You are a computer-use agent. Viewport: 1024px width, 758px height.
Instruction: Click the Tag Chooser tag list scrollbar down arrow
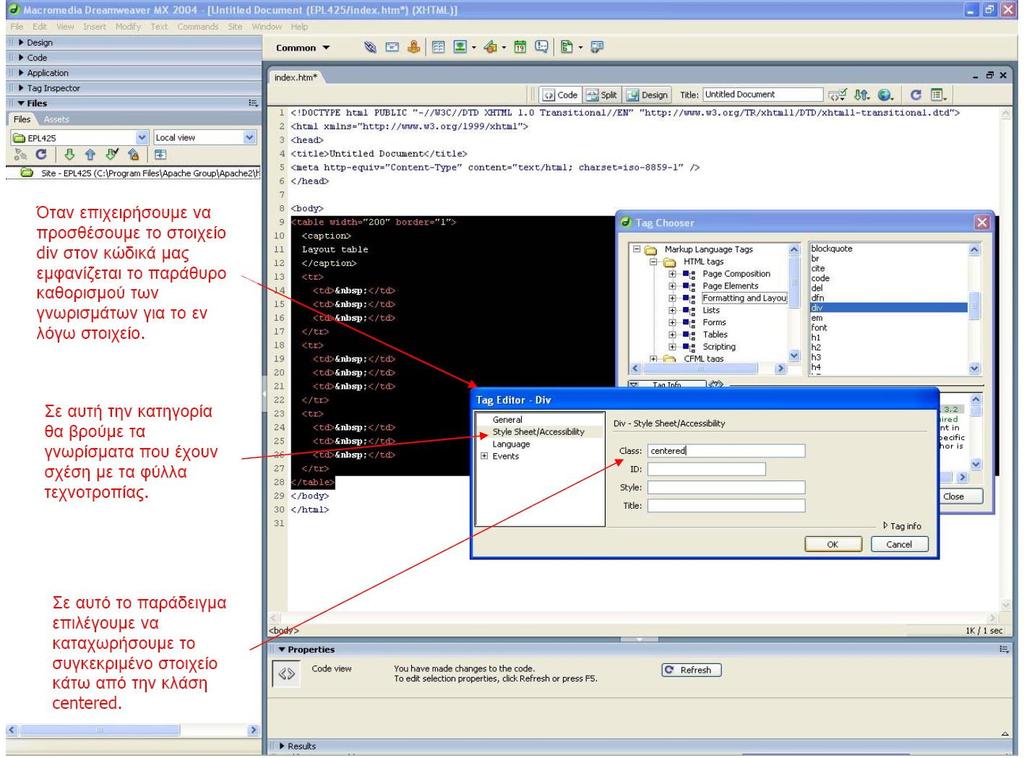(x=974, y=369)
